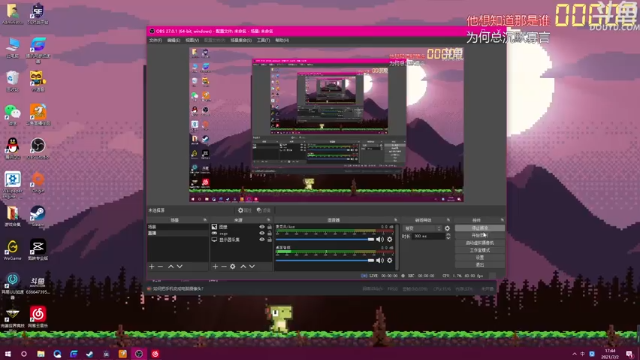Image resolution: width=640 pixels, height=360 pixels.
Task: Open transition properties gear icon
Action: click(x=447, y=229)
